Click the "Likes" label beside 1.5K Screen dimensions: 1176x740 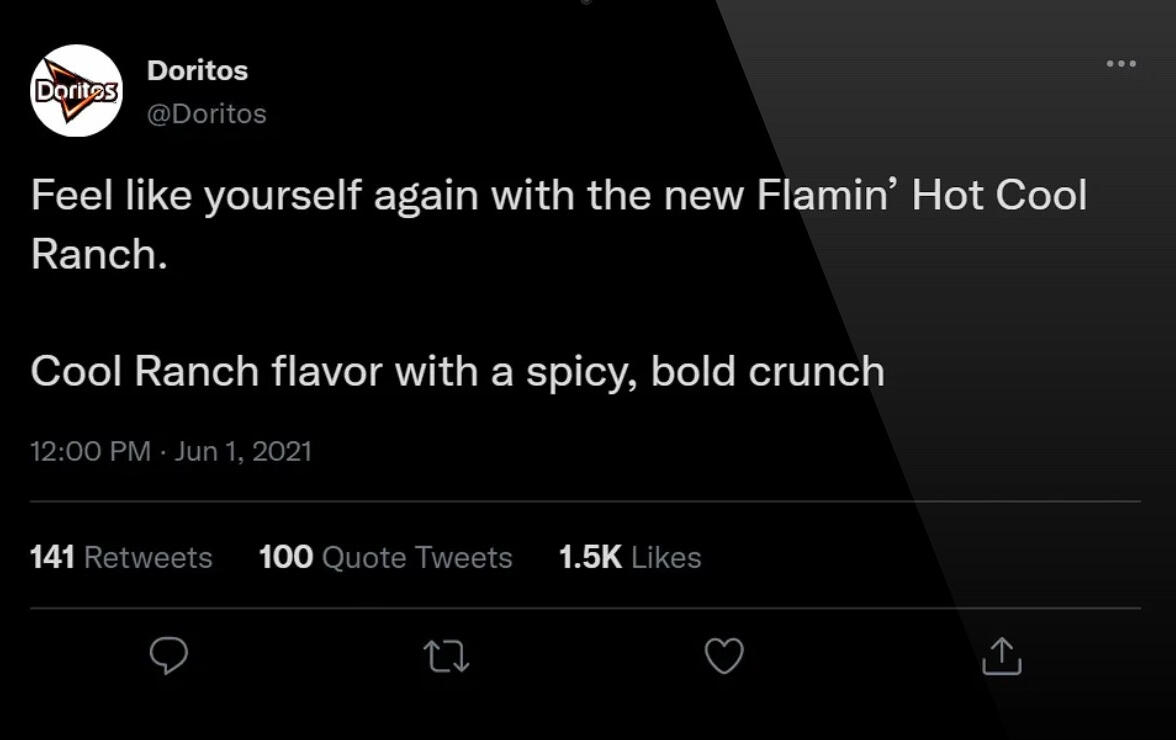click(x=666, y=557)
